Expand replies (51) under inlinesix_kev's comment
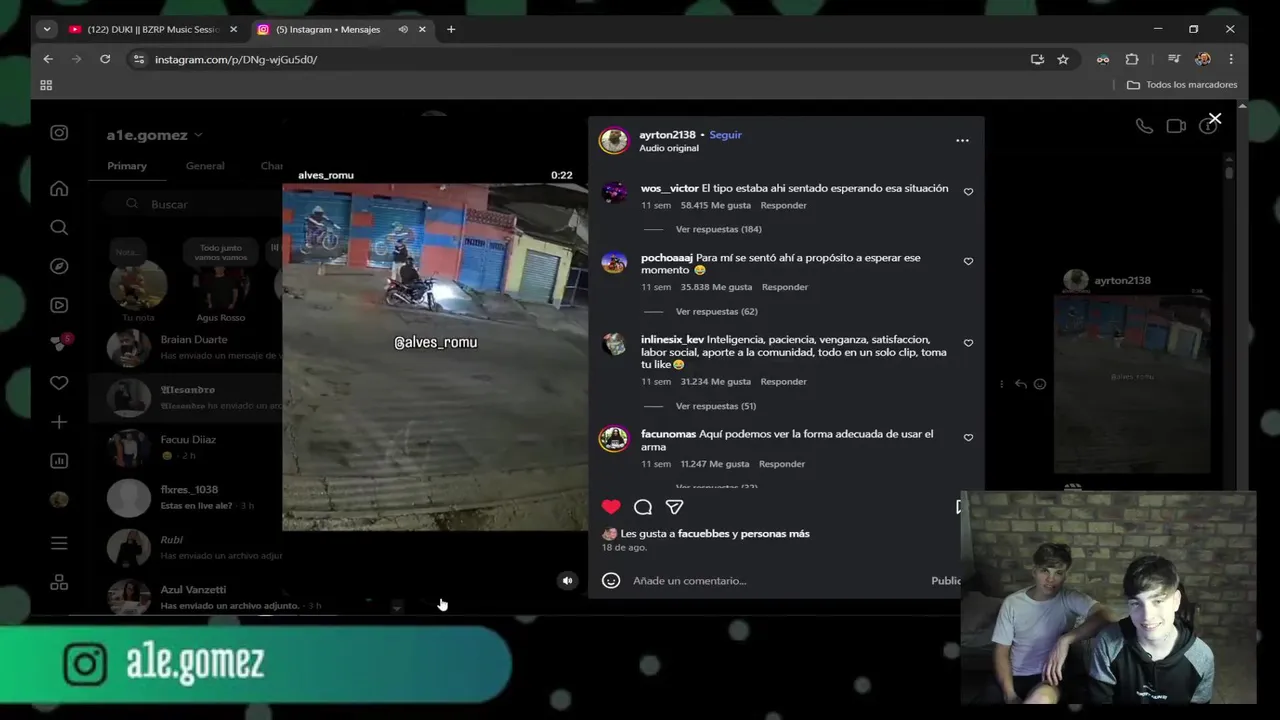 (716, 406)
